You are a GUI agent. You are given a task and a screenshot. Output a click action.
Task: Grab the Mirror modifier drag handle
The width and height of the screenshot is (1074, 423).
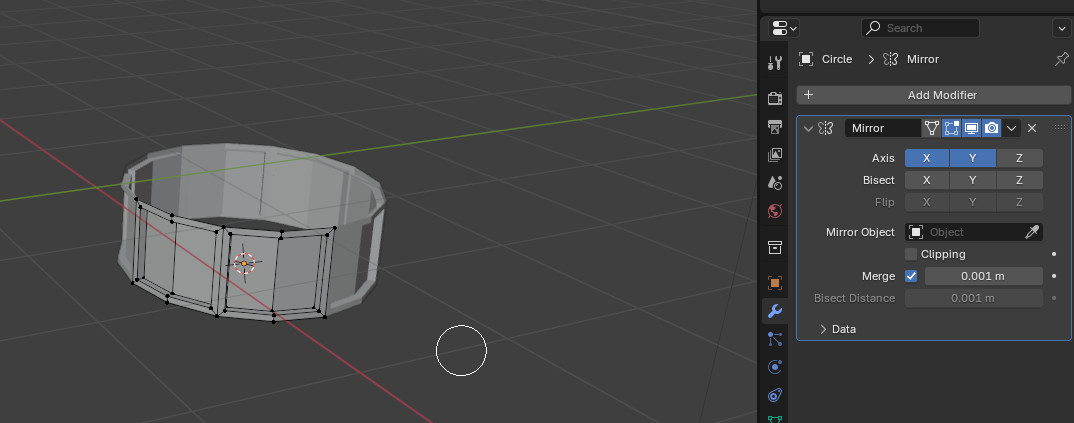1060,128
